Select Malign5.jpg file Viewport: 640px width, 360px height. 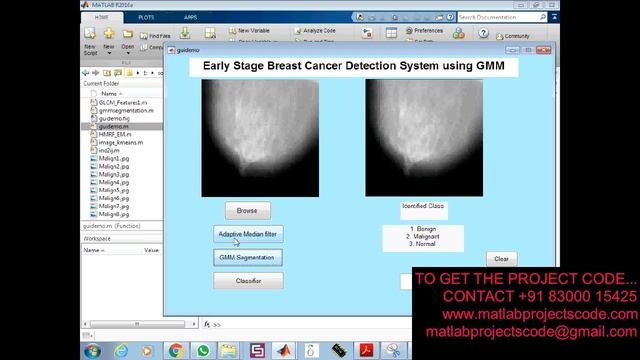pos(114,190)
